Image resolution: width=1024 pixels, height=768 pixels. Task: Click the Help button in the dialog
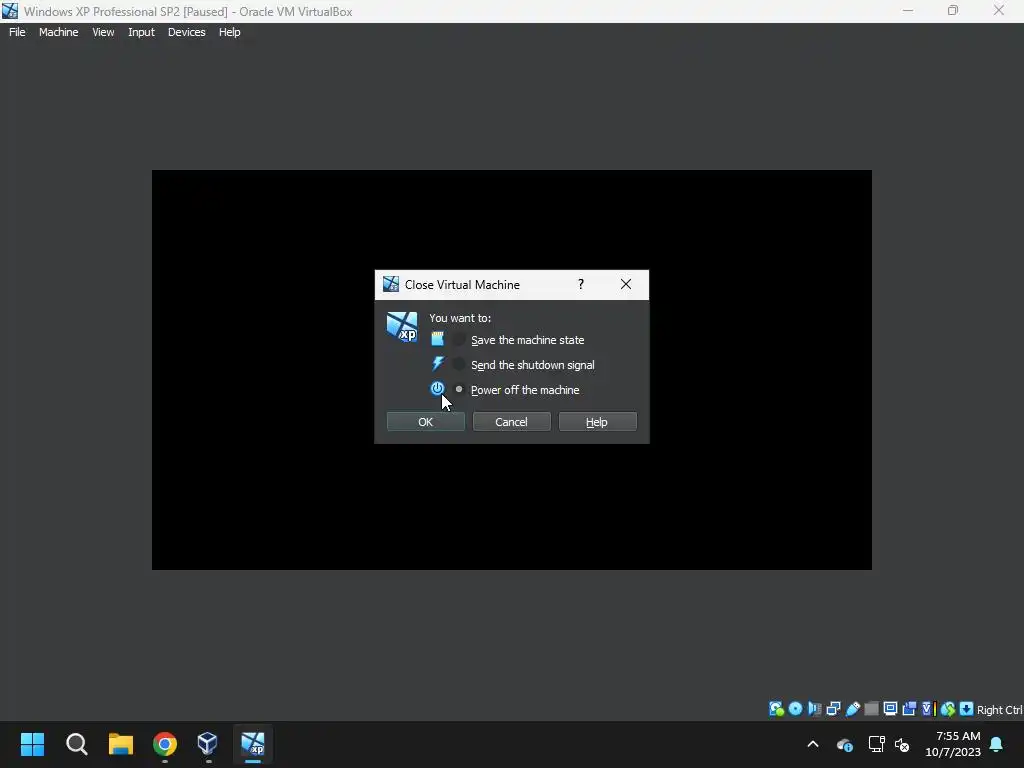[598, 422]
